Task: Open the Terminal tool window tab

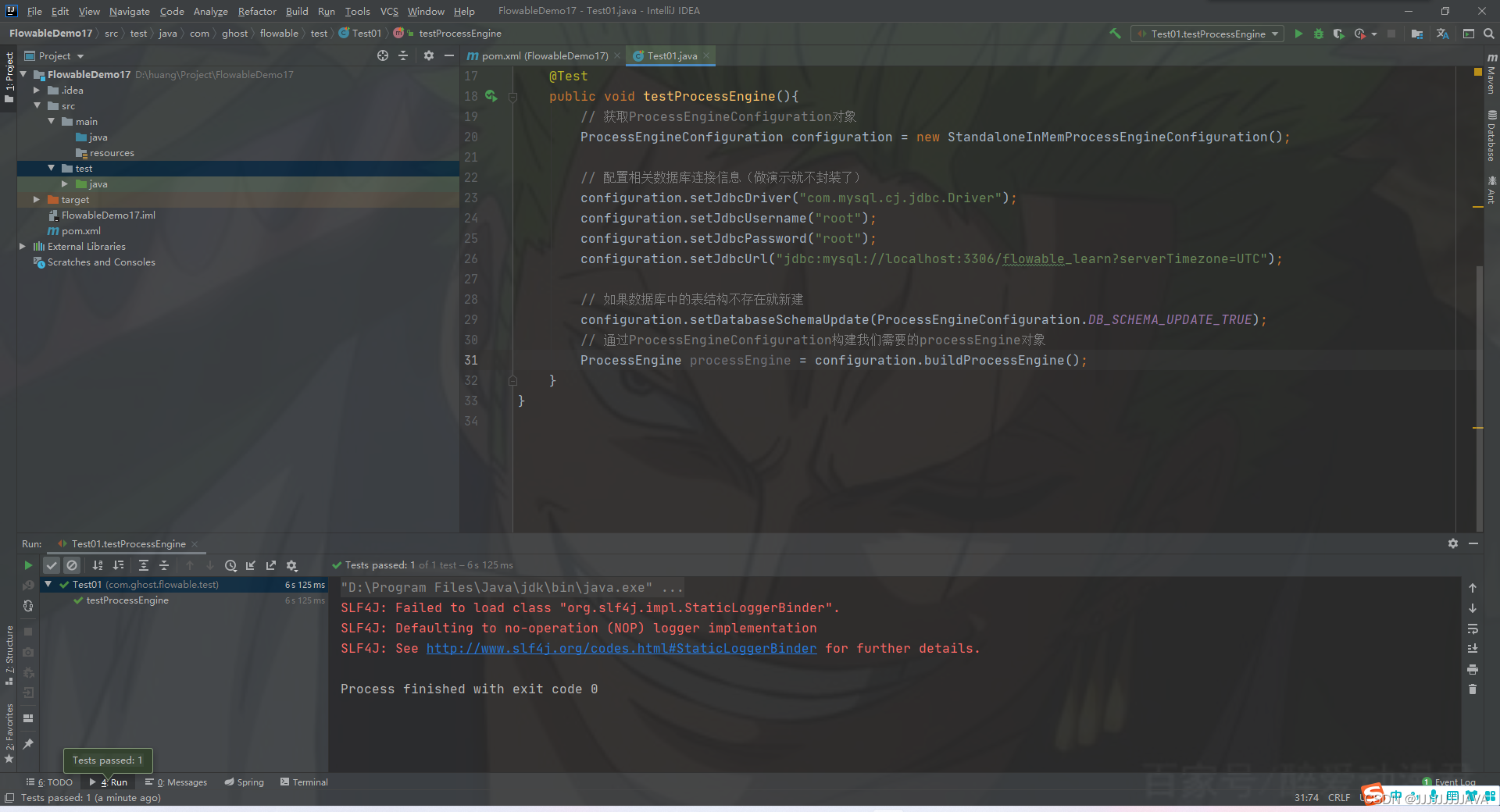Action: tap(304, 782)
